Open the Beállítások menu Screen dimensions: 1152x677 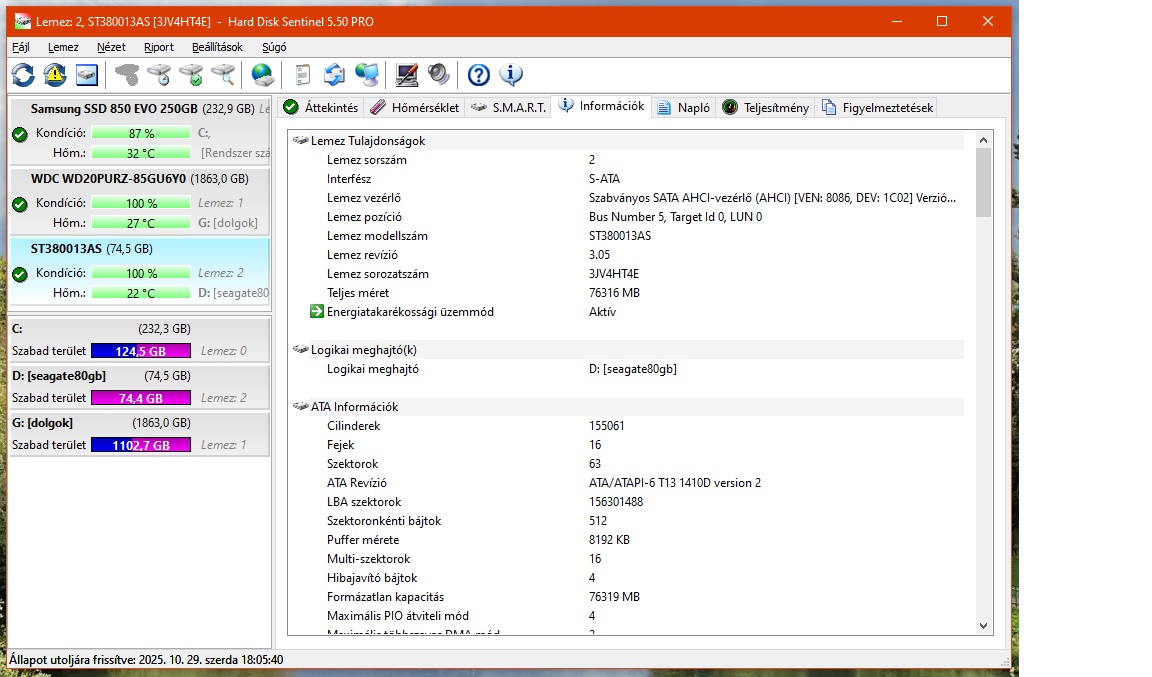217,47
